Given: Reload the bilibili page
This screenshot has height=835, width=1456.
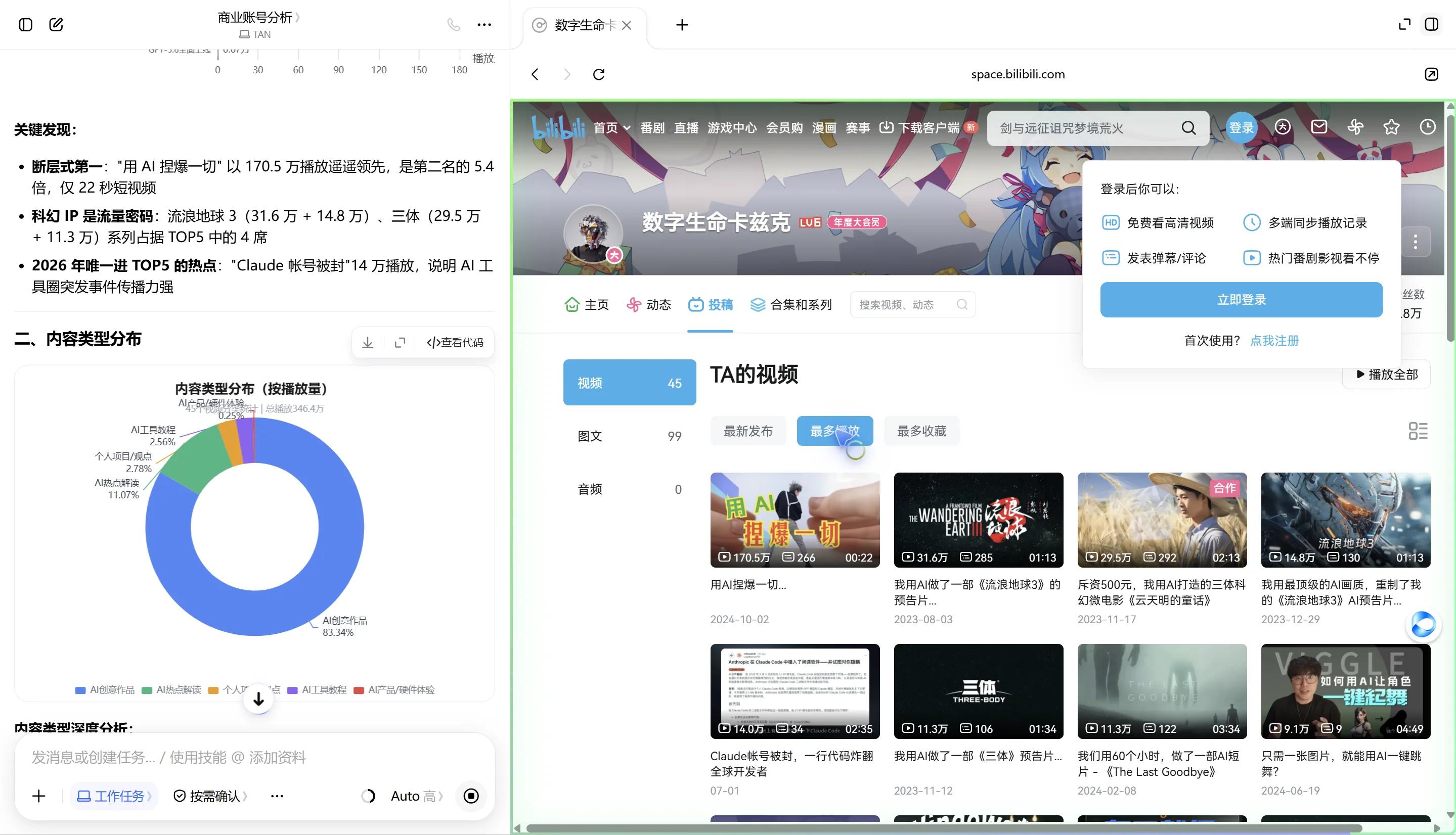Looking at the screenshot, I should [599, 74].
